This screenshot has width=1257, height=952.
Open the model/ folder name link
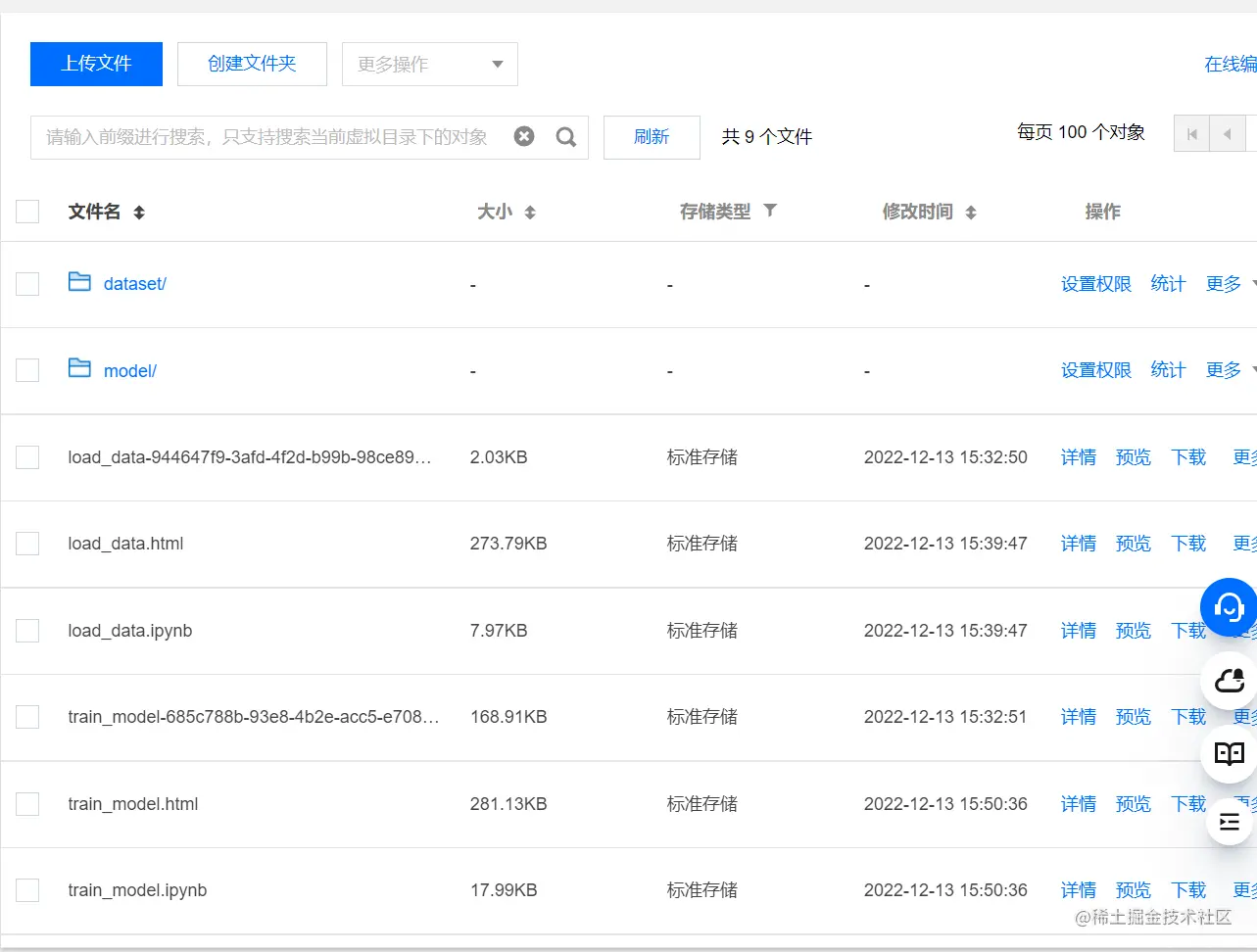click(130, 371)
